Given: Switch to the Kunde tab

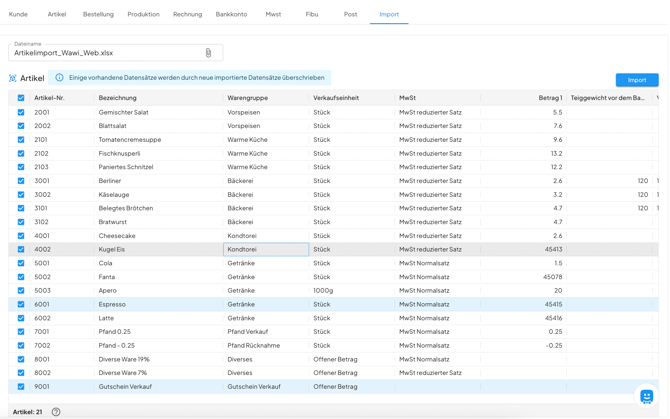Looking at the screenshot, I should tap(18, 15).
